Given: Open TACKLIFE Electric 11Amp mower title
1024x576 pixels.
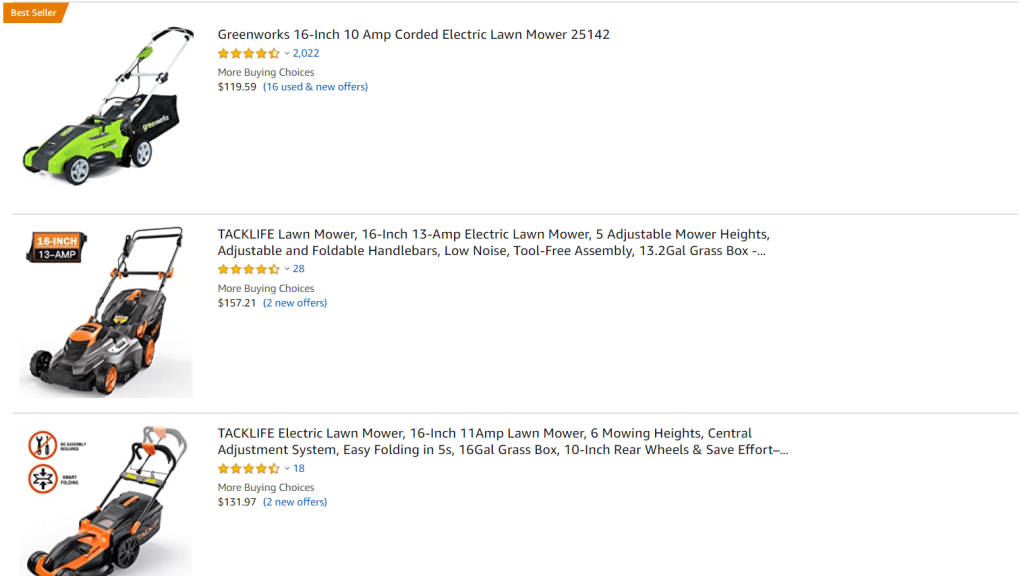Looking at the screenshot, I should pyautogui.click(x=502, y=441).
